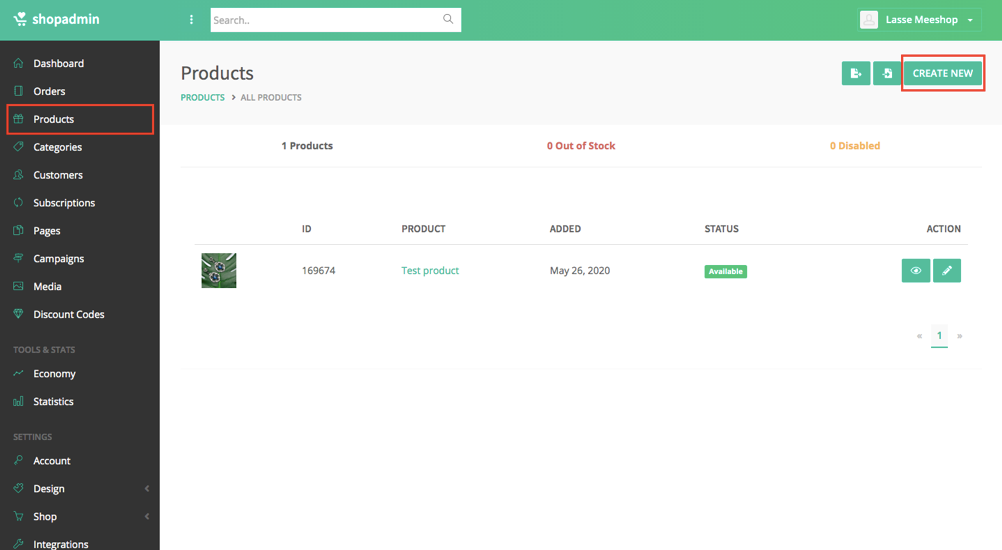This screenshot has width=1002, height=550.
Task: Click the PRODUCT column header
Action: 423,229
